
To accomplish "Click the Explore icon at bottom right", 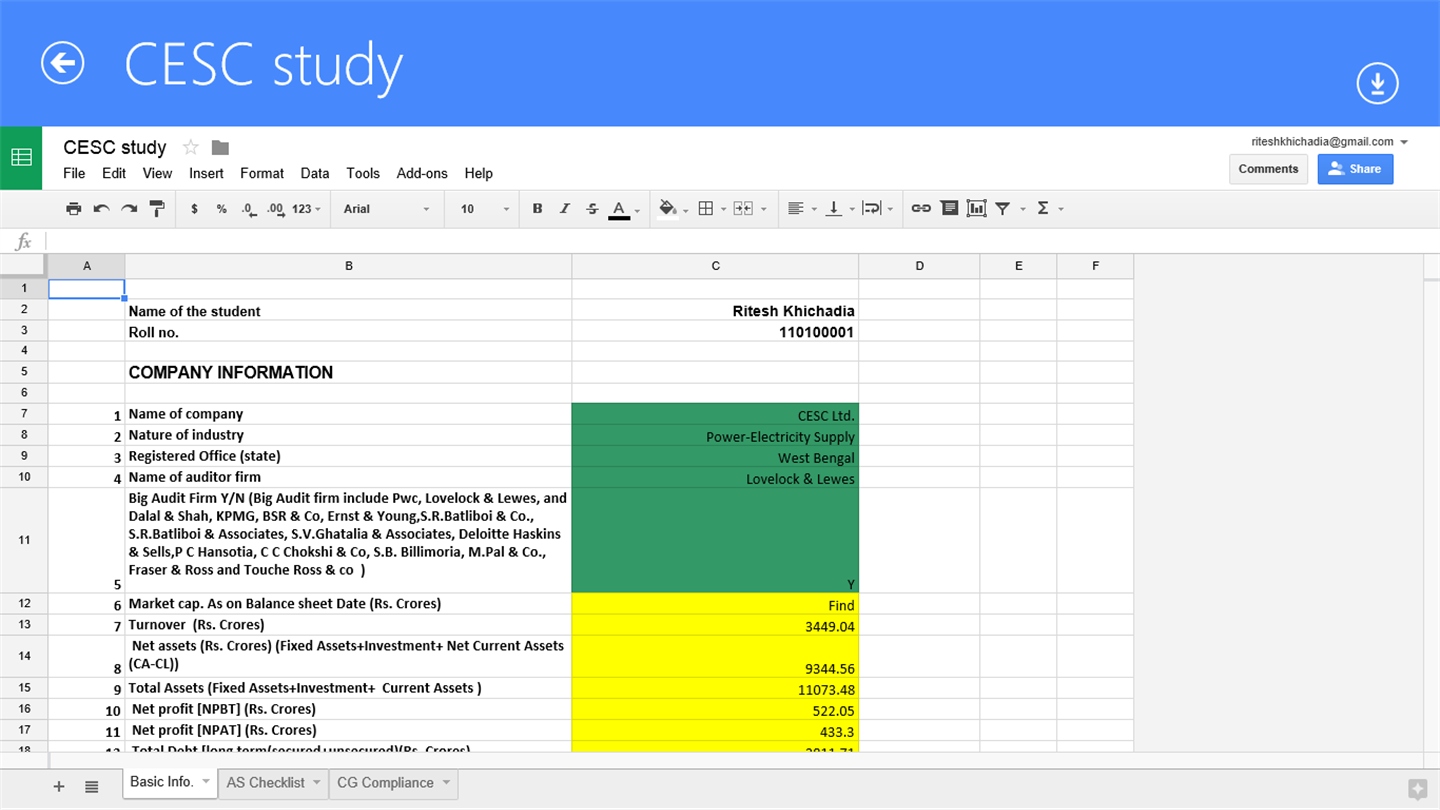I will pyautogui.click(x=1417, y=789).
